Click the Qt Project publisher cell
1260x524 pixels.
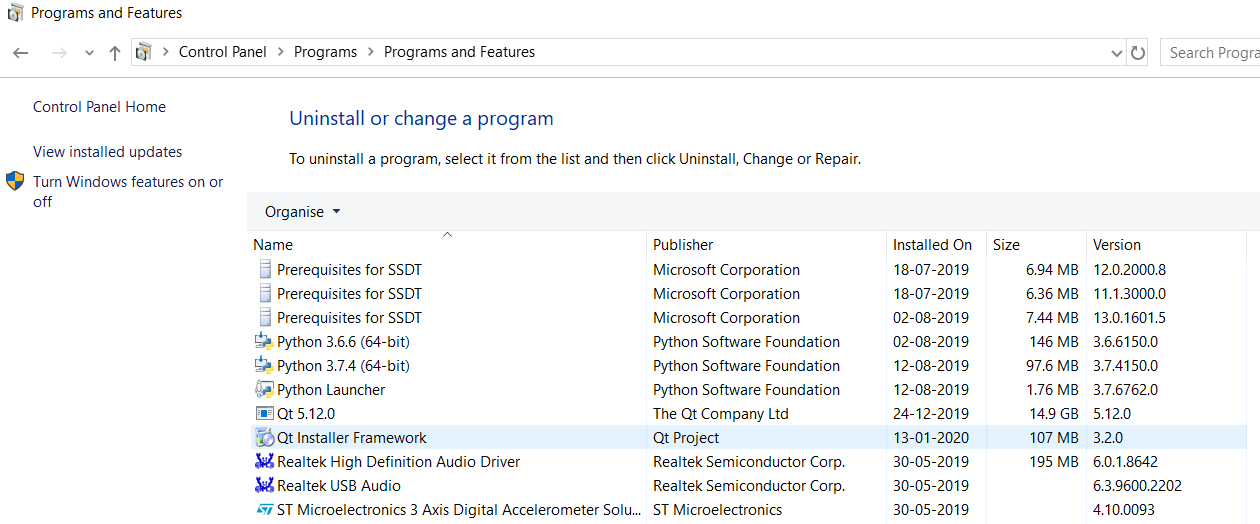click(686, 438)
